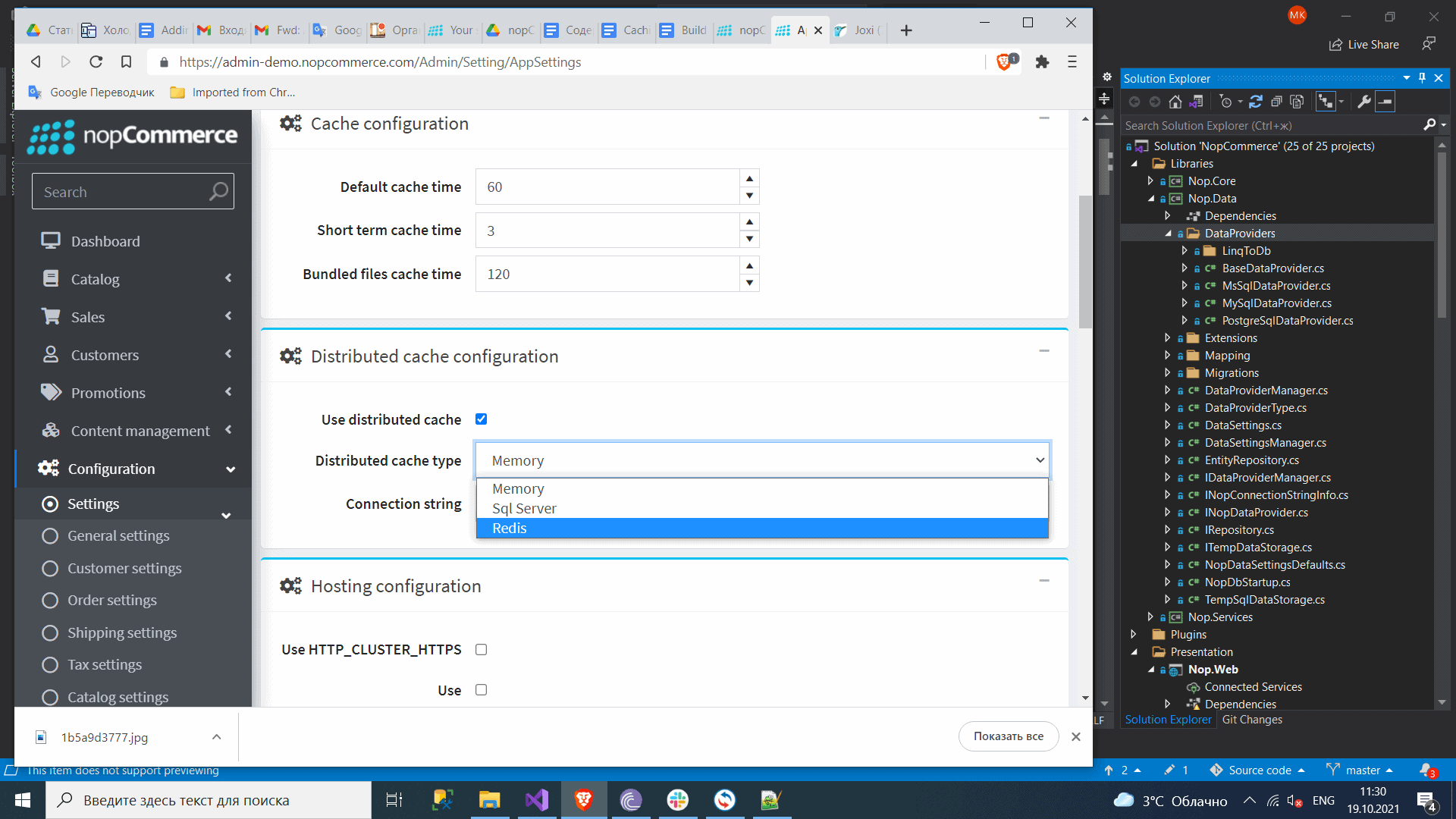Image resolution: width=1456 pixels, height=819 pixels.
Task: Open Dashboard in the nopCommerce sidebar
Action: (105, 240)
